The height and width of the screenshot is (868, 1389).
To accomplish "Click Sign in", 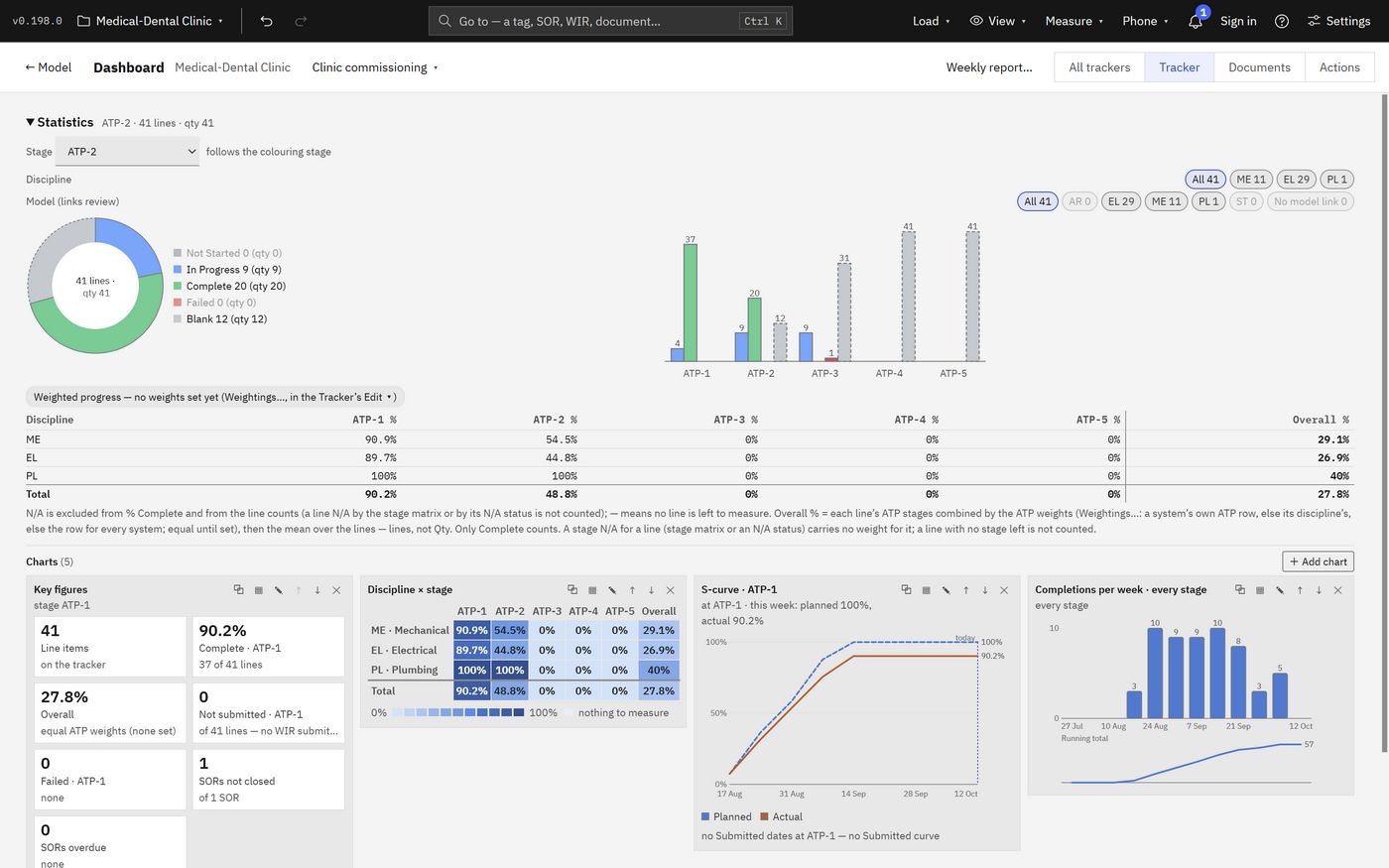I will click(1238, 21).
